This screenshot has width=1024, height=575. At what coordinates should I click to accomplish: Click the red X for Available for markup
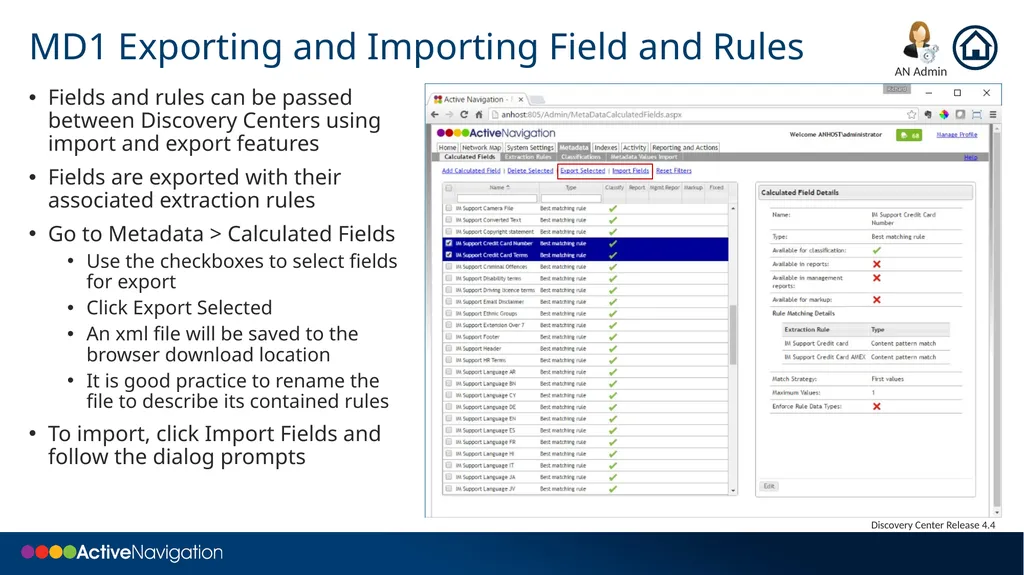tap(876, 299)
